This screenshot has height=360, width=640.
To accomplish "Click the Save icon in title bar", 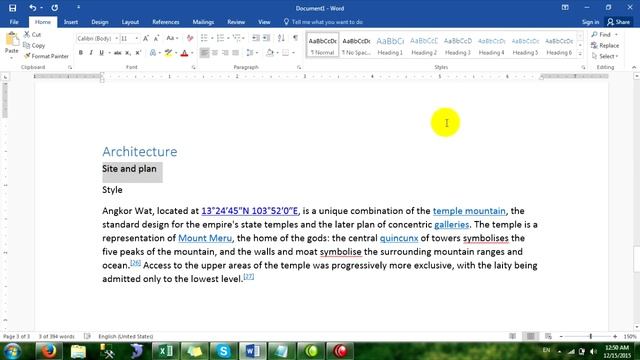I will [13, 8].
